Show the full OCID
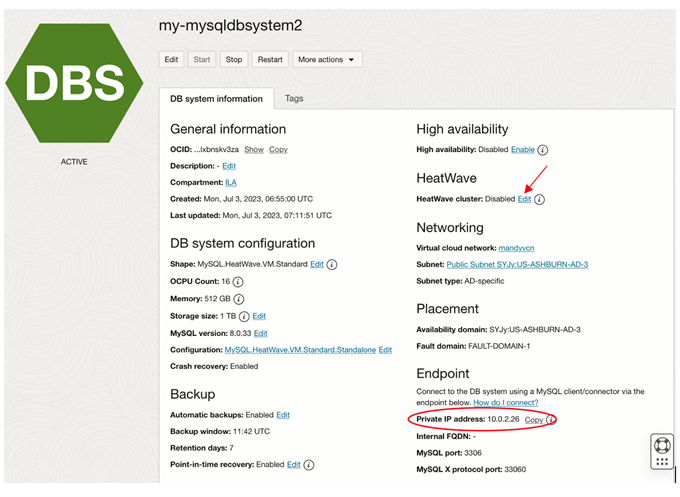 pyautogui.click(x=254, y=150)
